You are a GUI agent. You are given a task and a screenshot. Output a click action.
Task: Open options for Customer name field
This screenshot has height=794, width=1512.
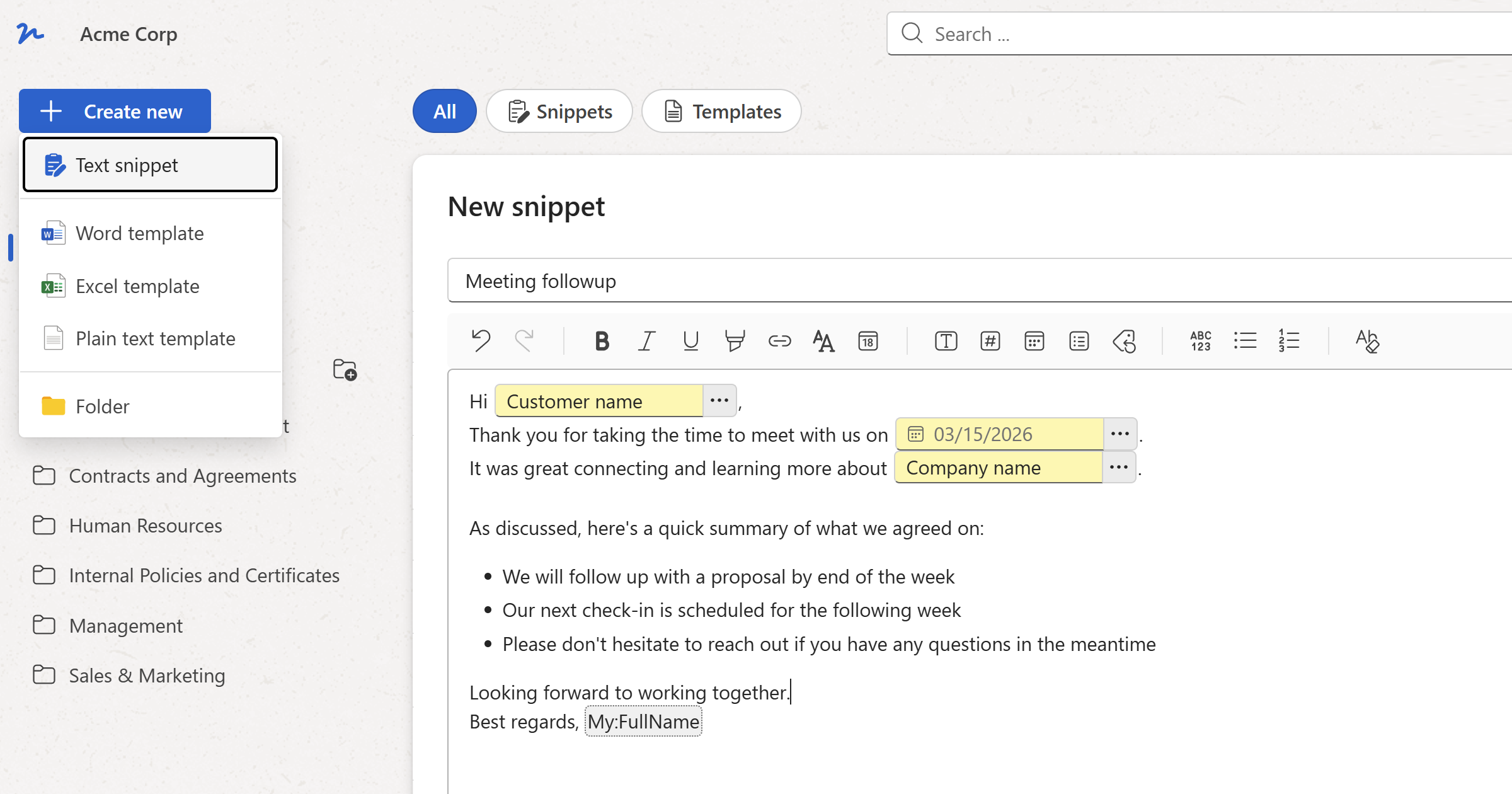(719, 400)
